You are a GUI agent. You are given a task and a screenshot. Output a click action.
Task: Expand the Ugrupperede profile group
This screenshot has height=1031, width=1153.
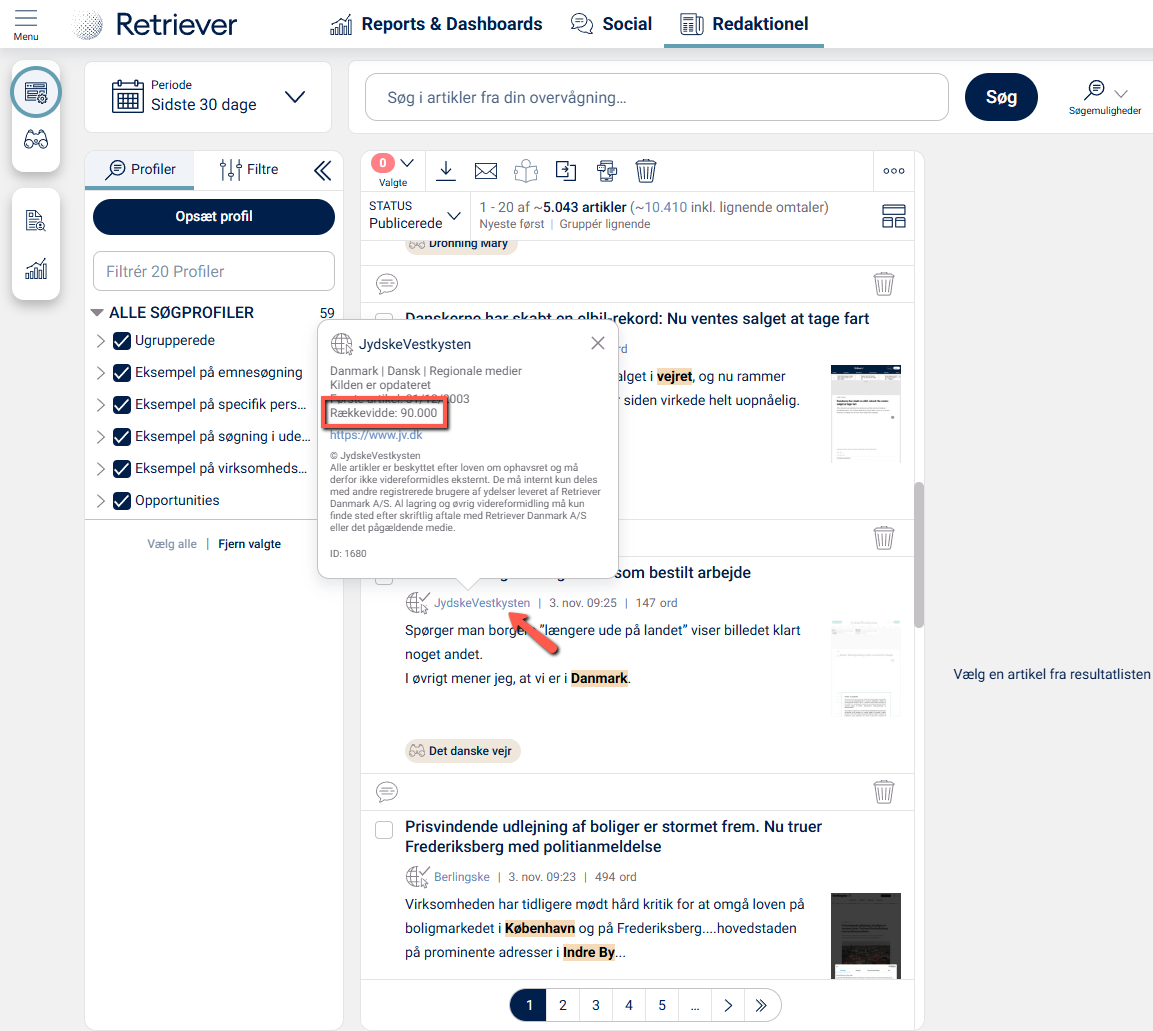pos(101,340)
